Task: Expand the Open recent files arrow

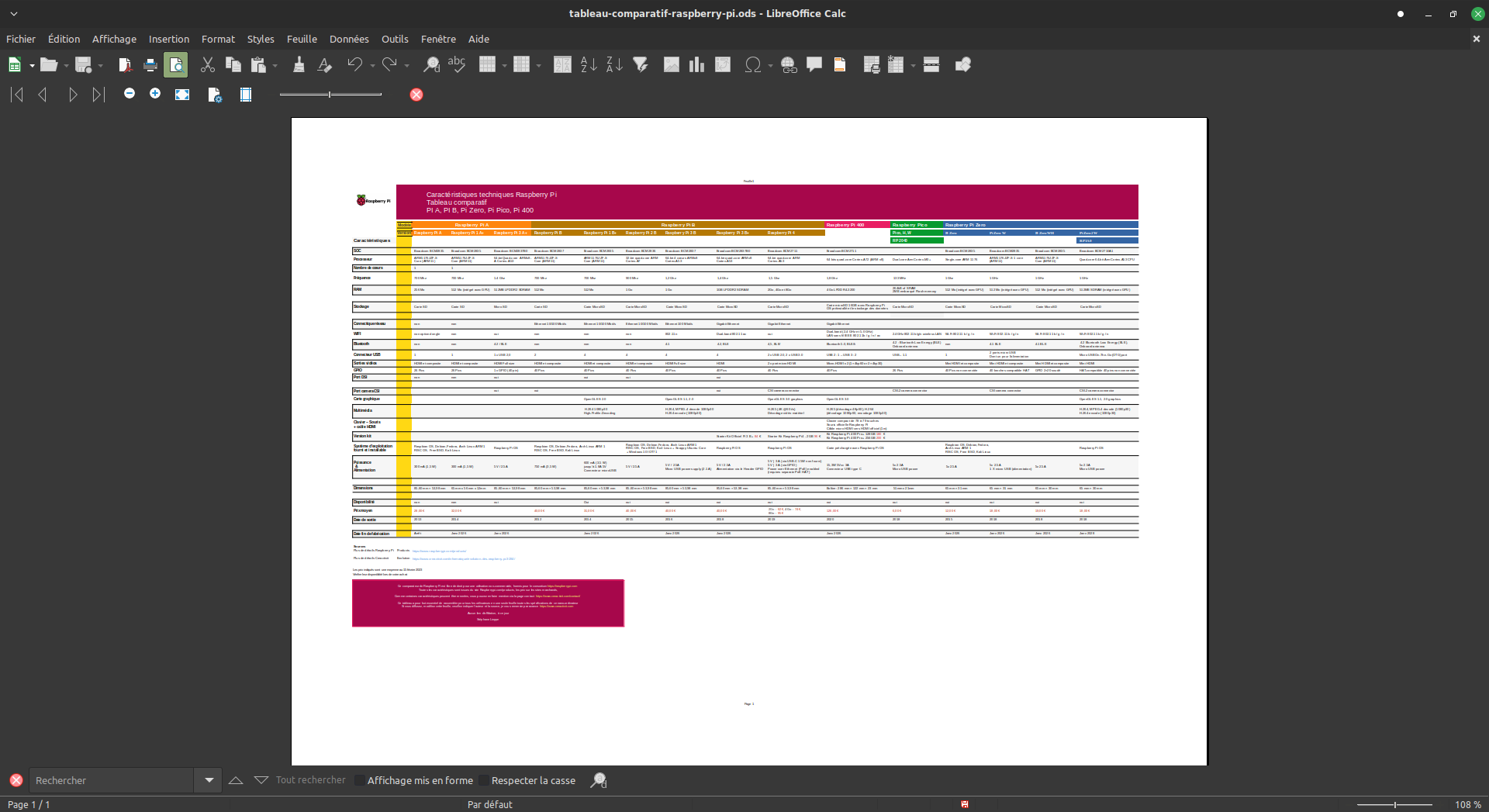Action: (66, 65)
